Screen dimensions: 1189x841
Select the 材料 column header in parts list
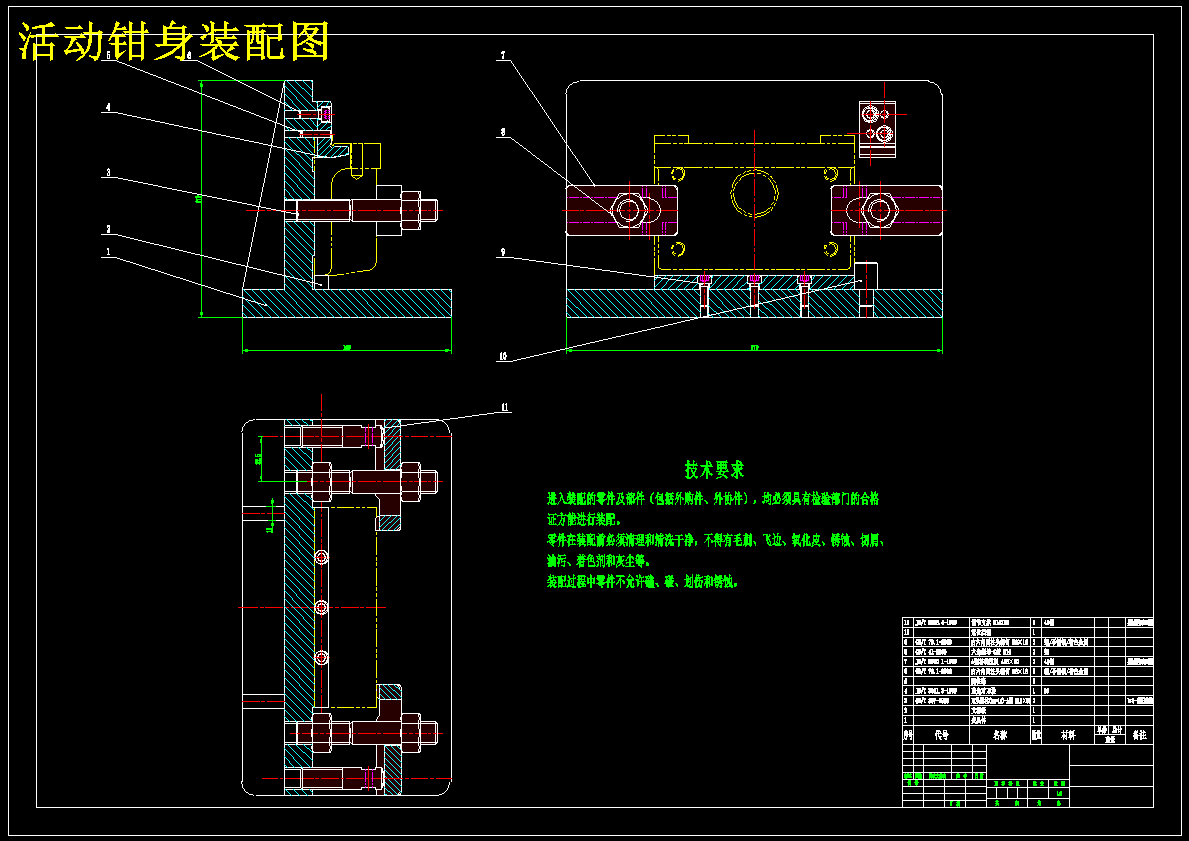pyautogui.click(x=1068, y=735)
